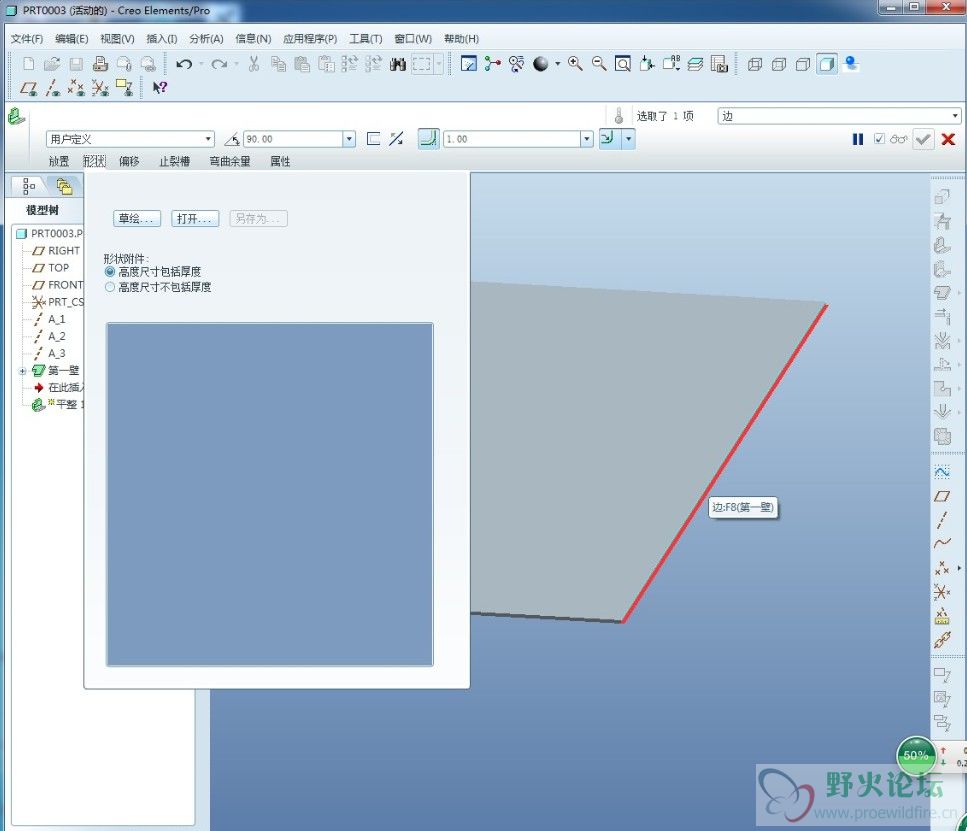This screenshot has width=967, height=831.
Task: Switch to the 放置 tab
Action: coord(59,162)
